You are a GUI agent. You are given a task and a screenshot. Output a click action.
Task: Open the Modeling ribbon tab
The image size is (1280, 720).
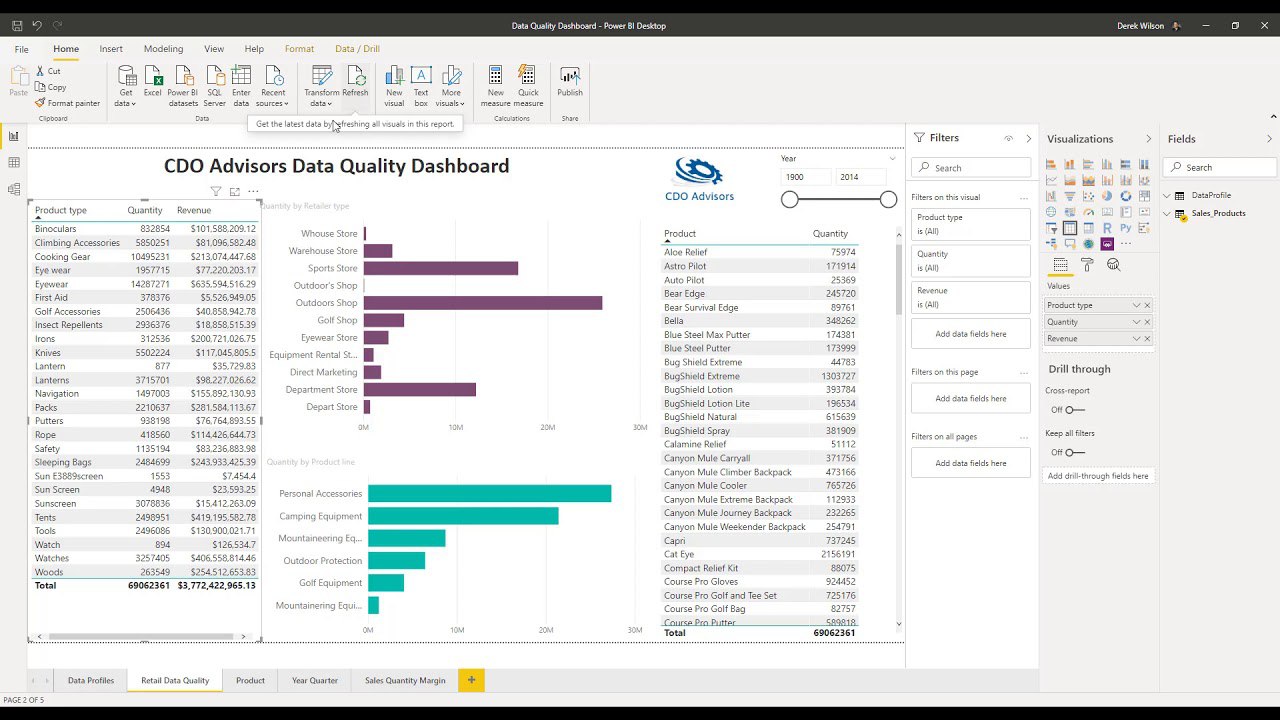pyautogui.click(x=163, y=48)
